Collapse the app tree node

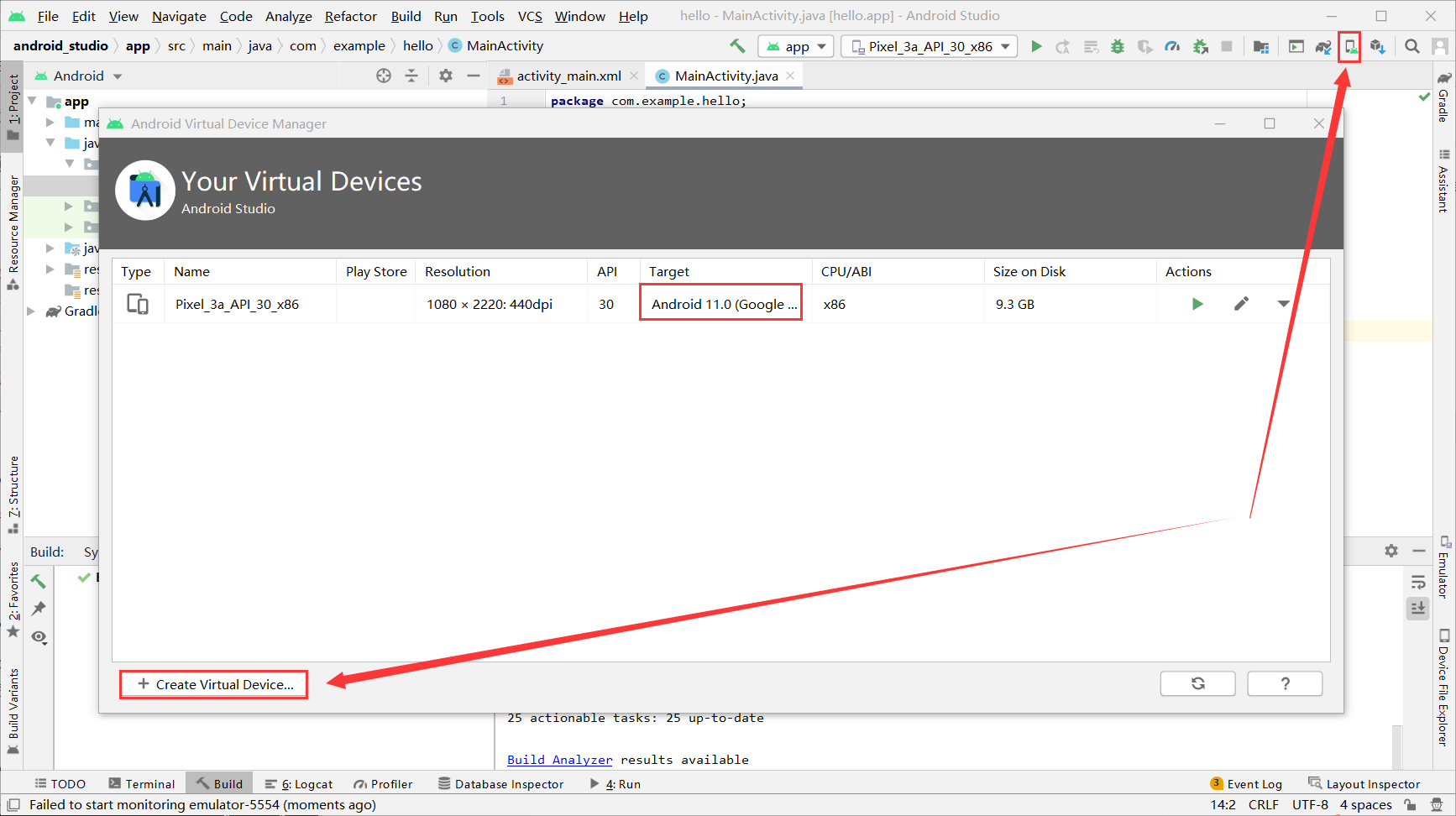33,101
